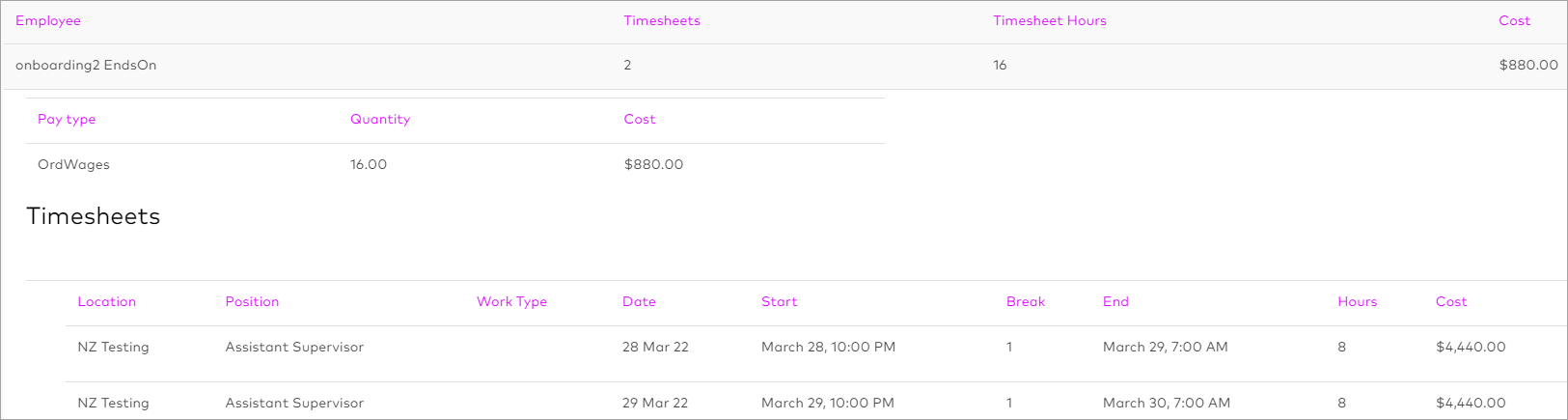The width and height of the screenshot is (1568, 420).
Task: Click the 16.00 quantity value
Action: click(369, 165)
